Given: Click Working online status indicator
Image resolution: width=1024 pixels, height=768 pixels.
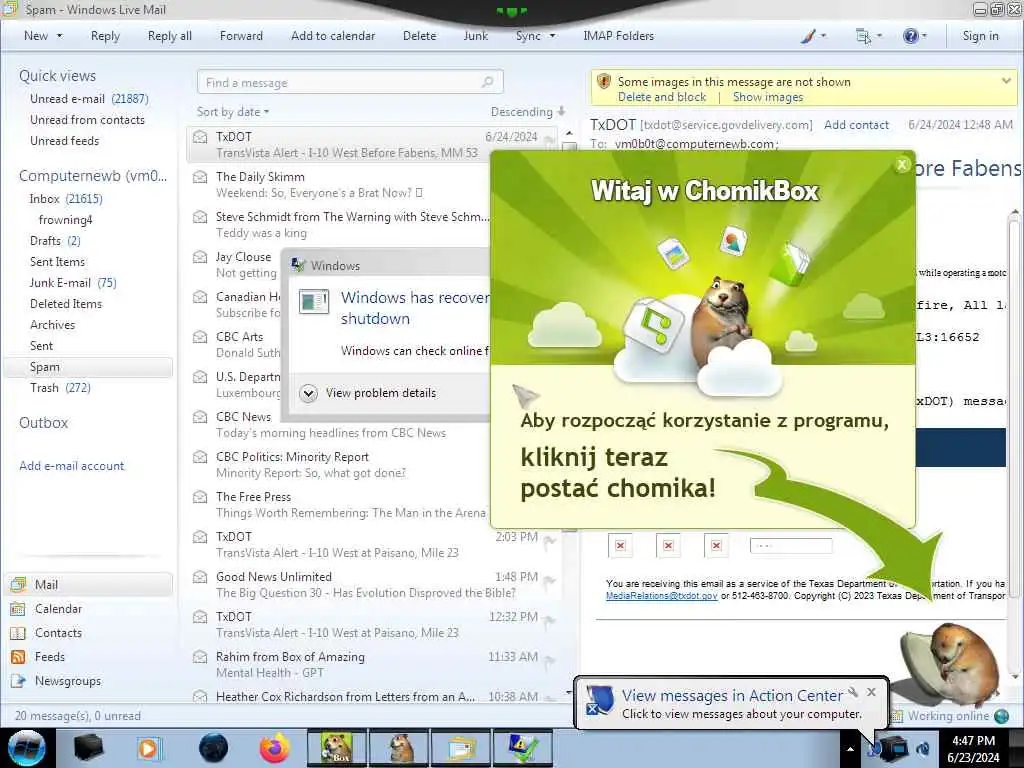Looking at the screenshot, I should coord(949,716).
